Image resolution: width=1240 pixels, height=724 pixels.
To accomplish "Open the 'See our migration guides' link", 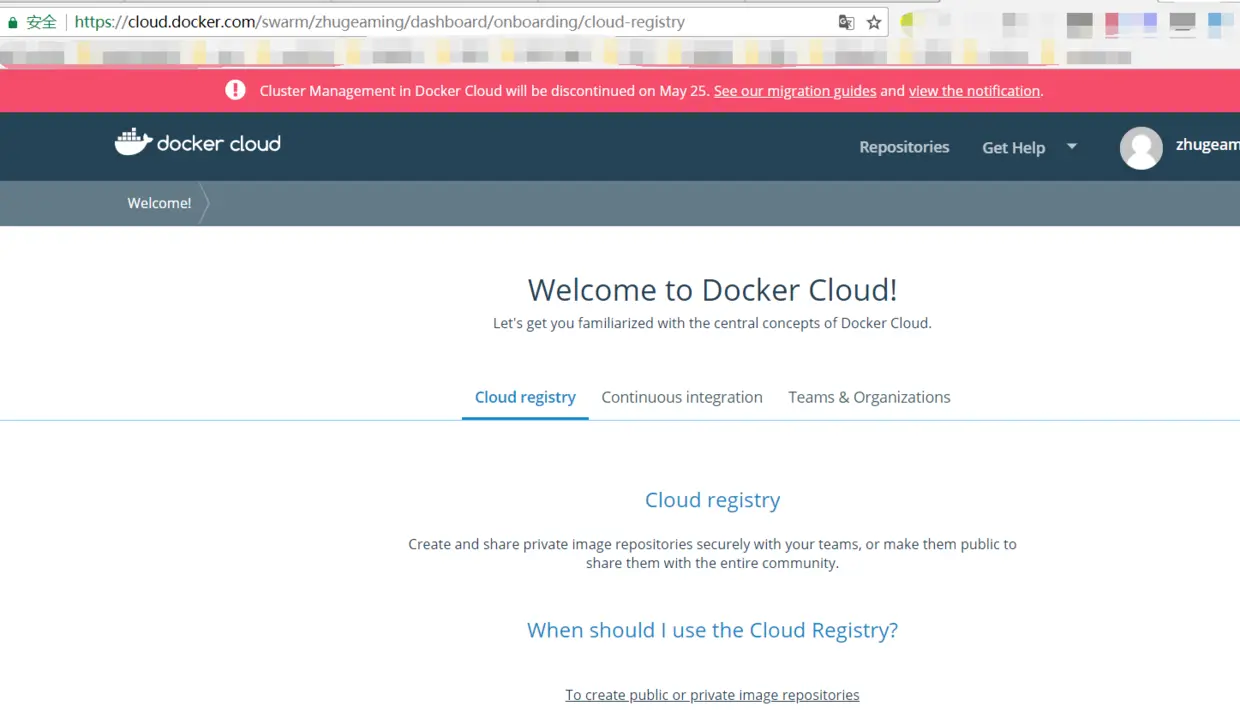I will click(x=795, y=91).
